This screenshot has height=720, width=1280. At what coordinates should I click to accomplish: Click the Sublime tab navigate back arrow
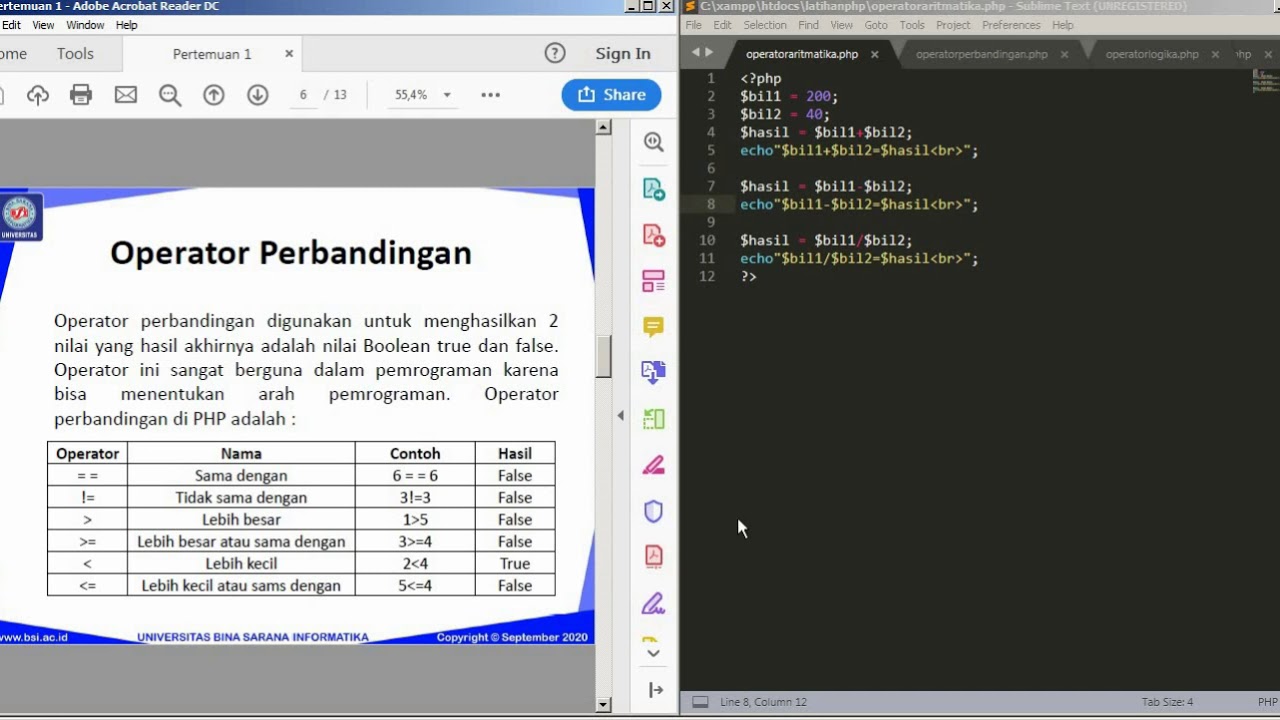pos(696,52)
